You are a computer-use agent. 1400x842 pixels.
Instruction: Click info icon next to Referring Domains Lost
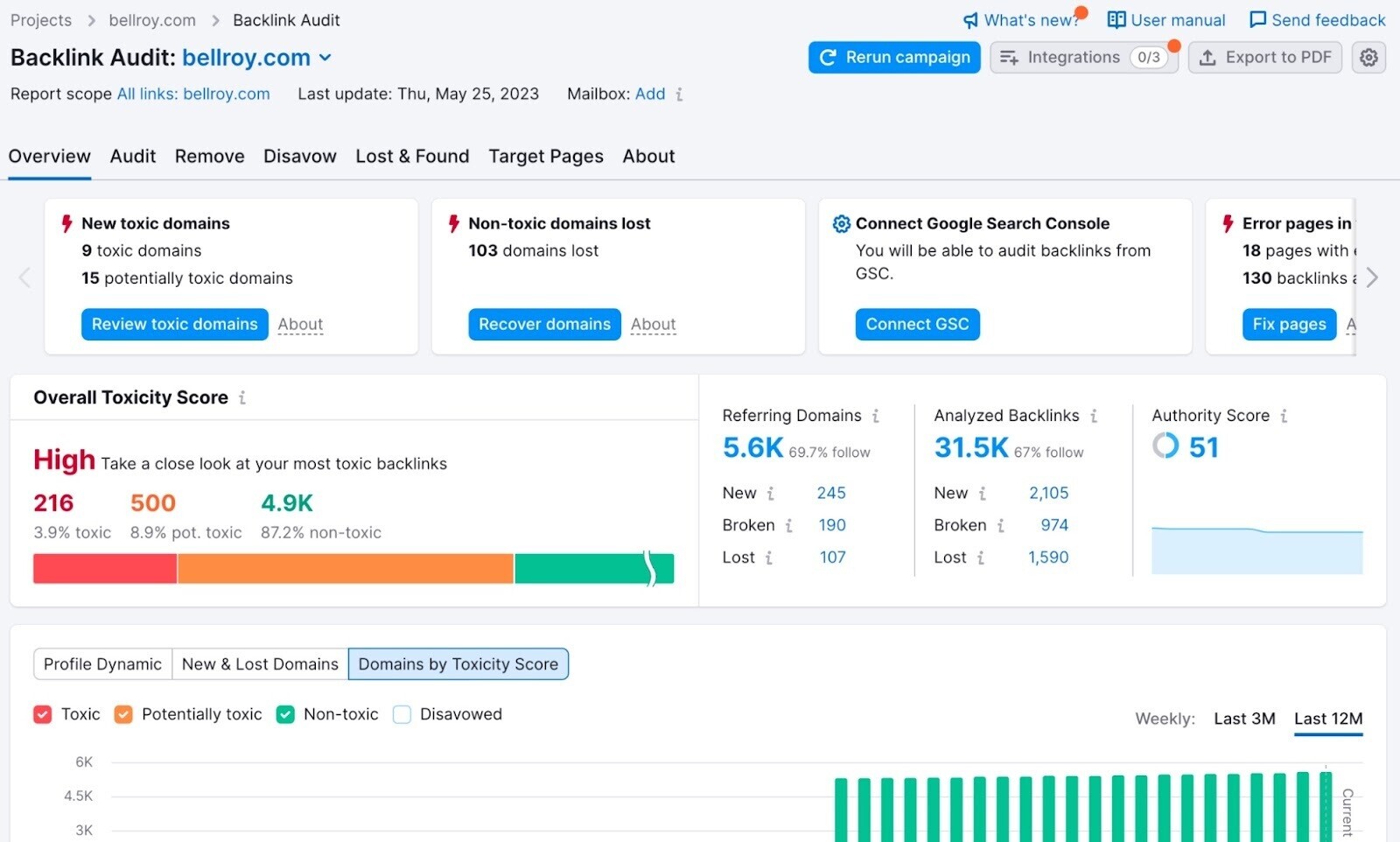[x=769, y=558]
